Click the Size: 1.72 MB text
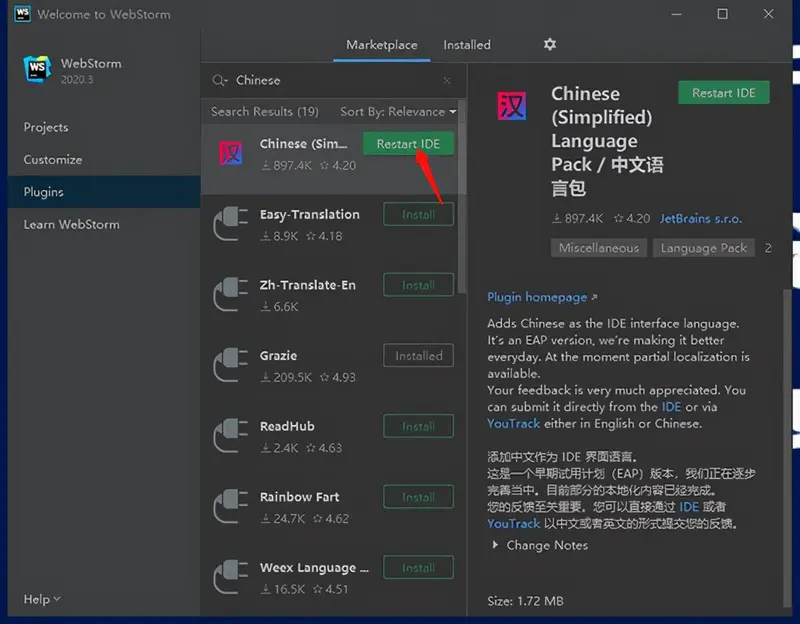Viewport: 800px width, 624px height. pyautogui.click(x=525, y=601)
